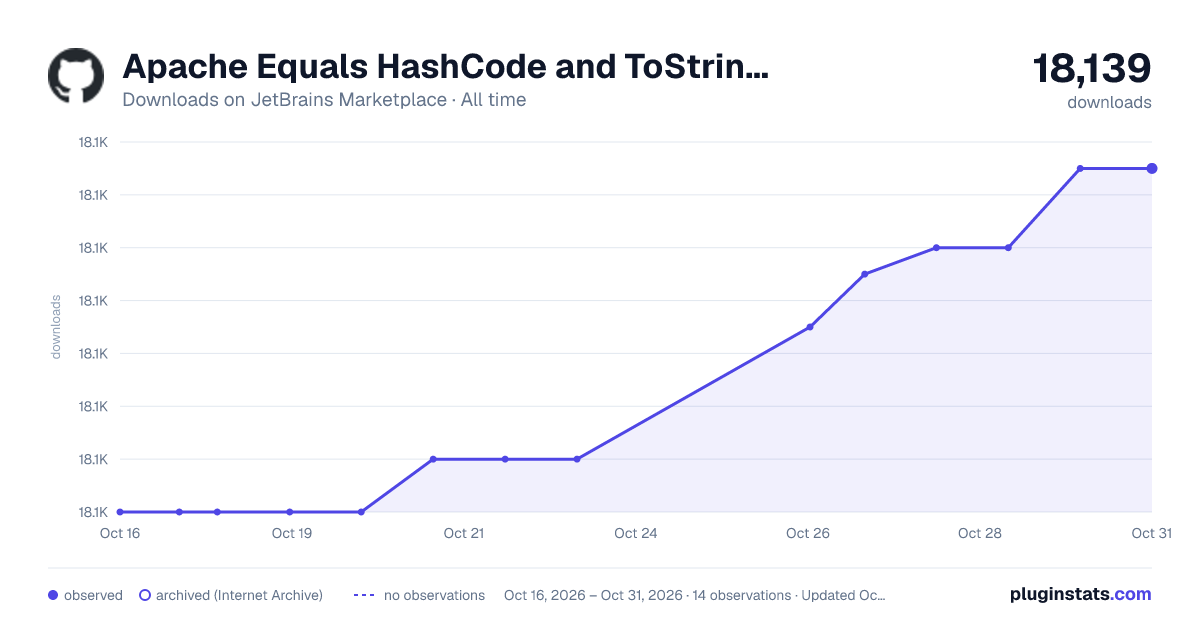Click the 'observed' legend text

[93, 595]
